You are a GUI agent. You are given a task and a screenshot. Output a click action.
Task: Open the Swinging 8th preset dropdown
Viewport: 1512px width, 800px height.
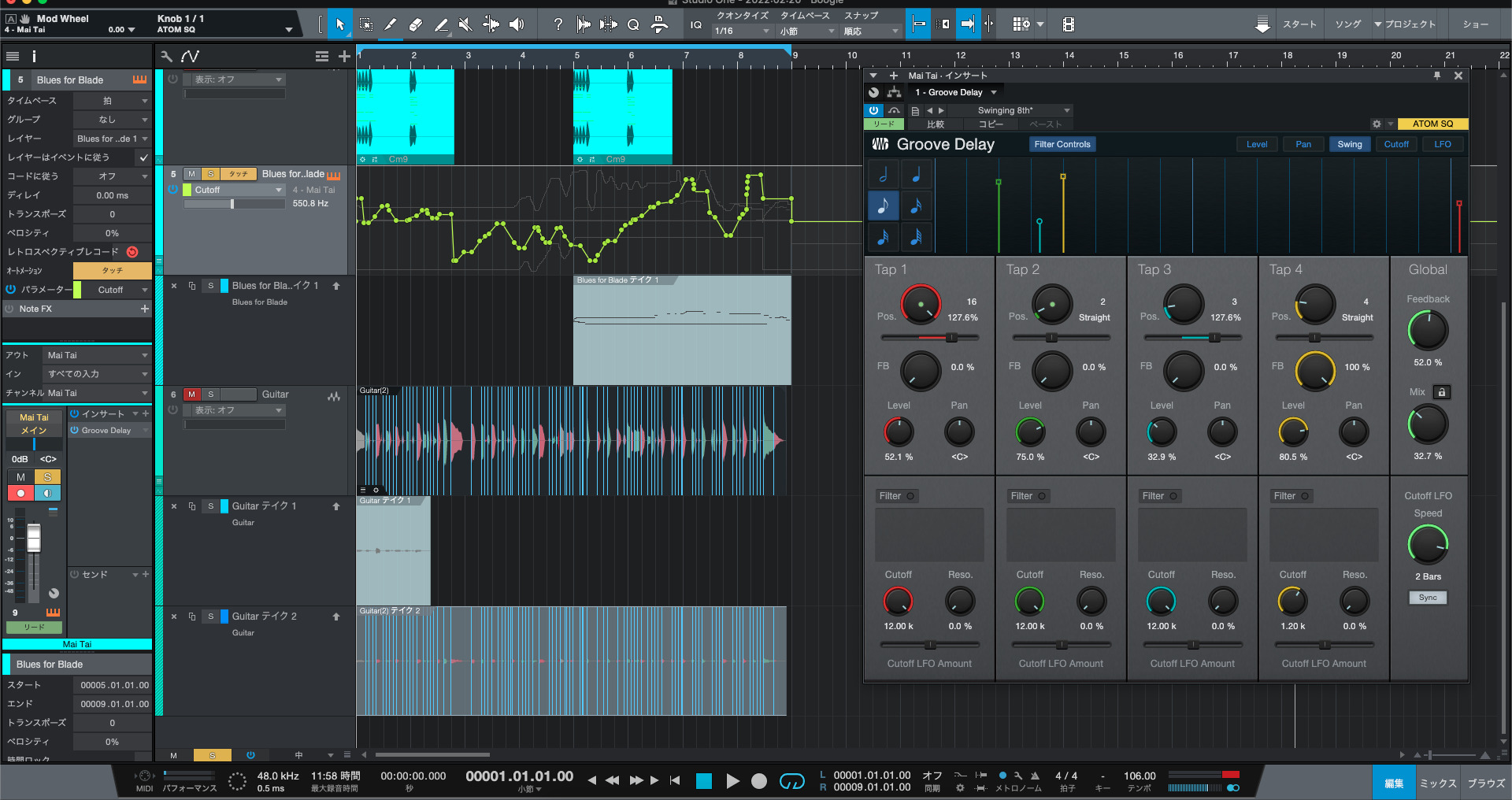pos(1022,111)
